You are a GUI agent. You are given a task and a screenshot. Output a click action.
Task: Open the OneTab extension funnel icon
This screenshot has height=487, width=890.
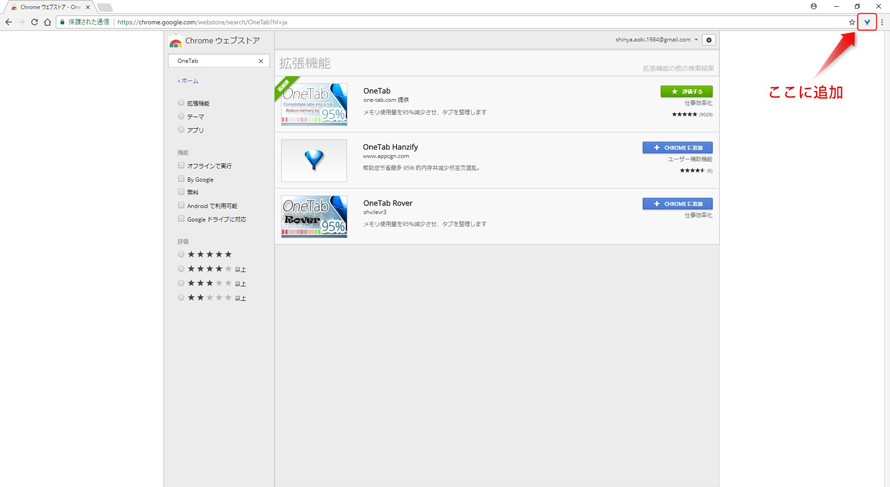867,22
